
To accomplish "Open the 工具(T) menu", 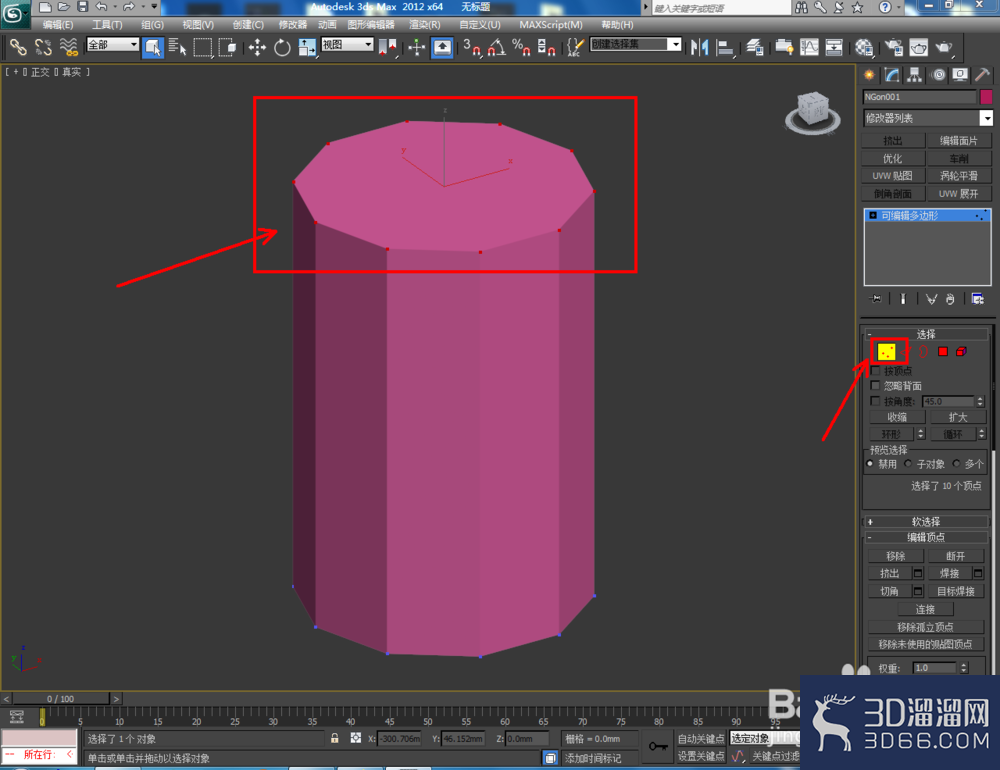I will [107, 24].
